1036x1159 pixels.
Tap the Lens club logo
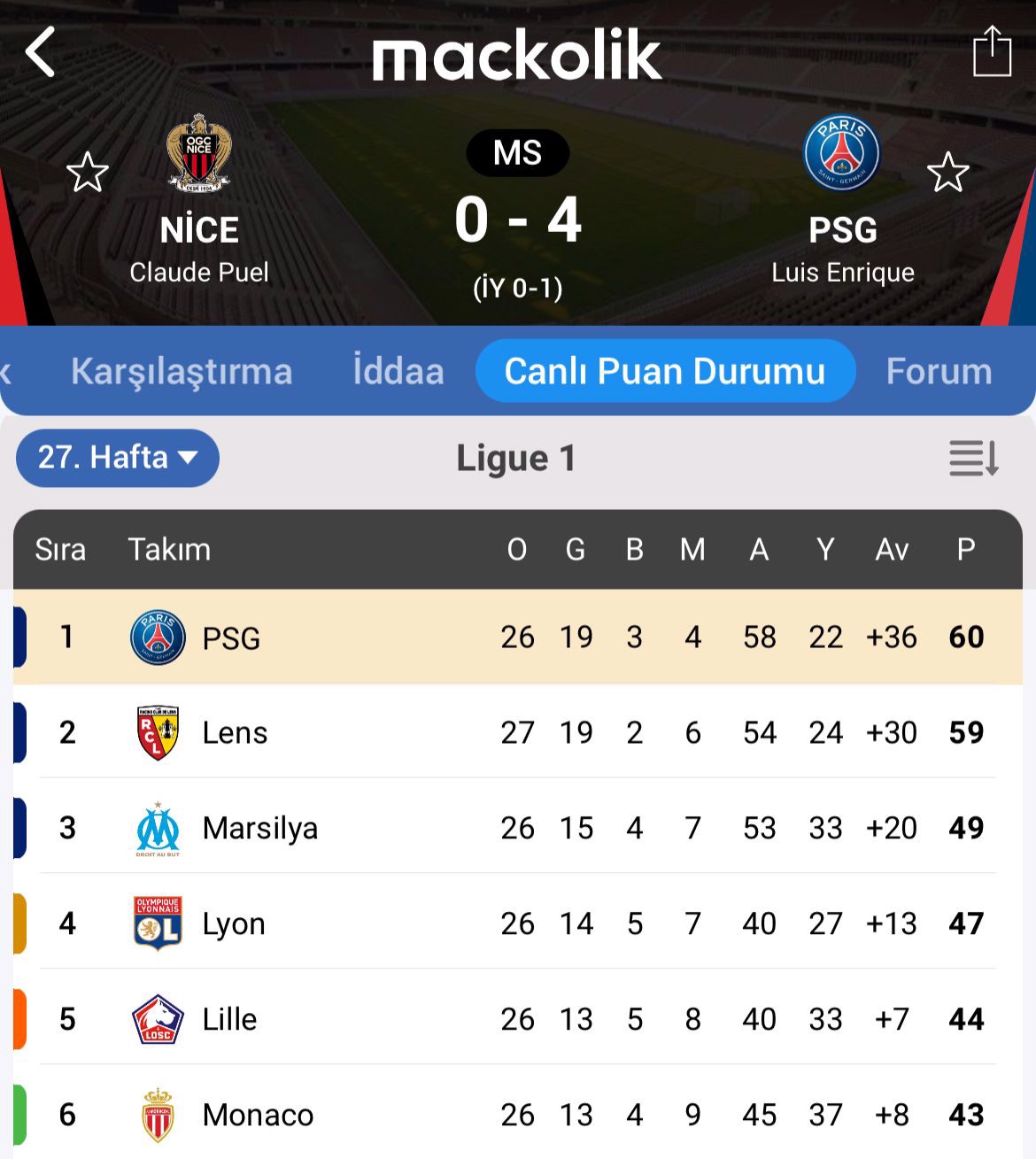coord(158,733)
